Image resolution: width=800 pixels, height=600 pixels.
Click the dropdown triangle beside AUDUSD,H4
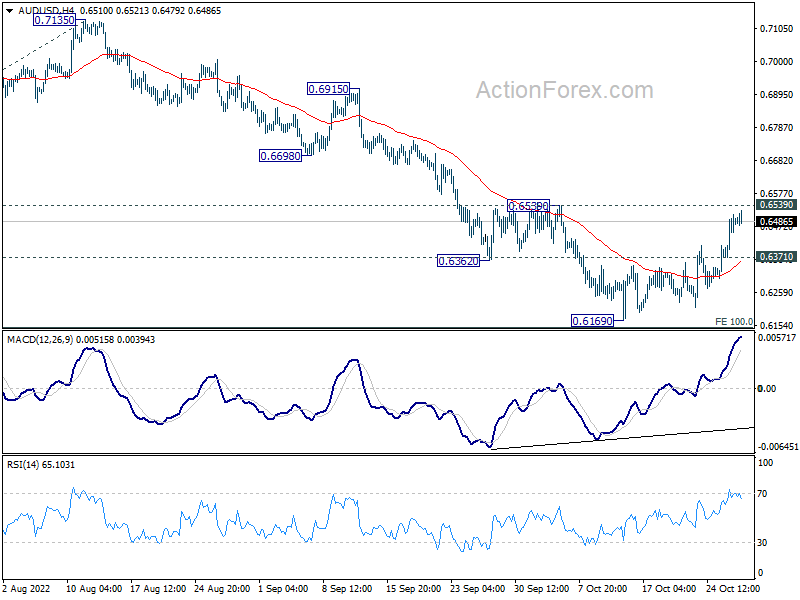tap(10, 11)
